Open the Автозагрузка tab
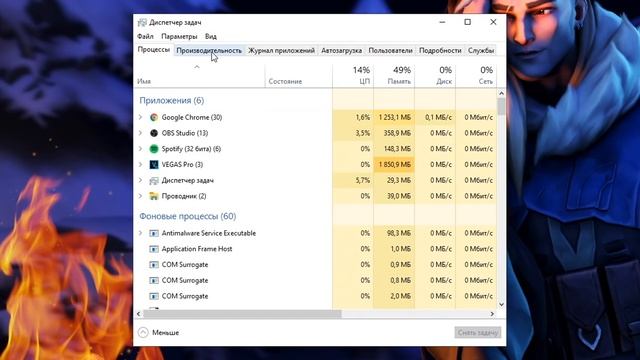Image resolution: width=640 pixels, height=360 pixels. [341, 51]
